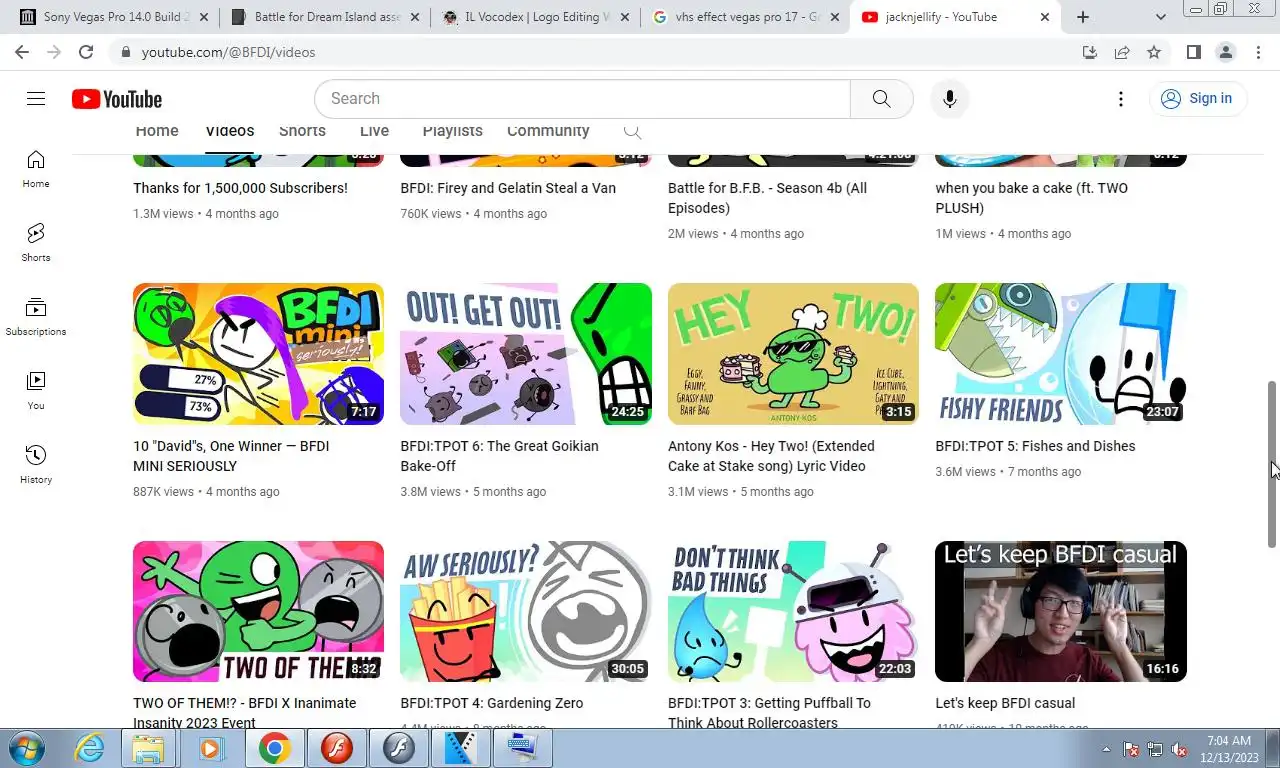Launch Internet Explorer from taskbar
This screenshot has height=768, width=1280.
(x=89, y=748)
